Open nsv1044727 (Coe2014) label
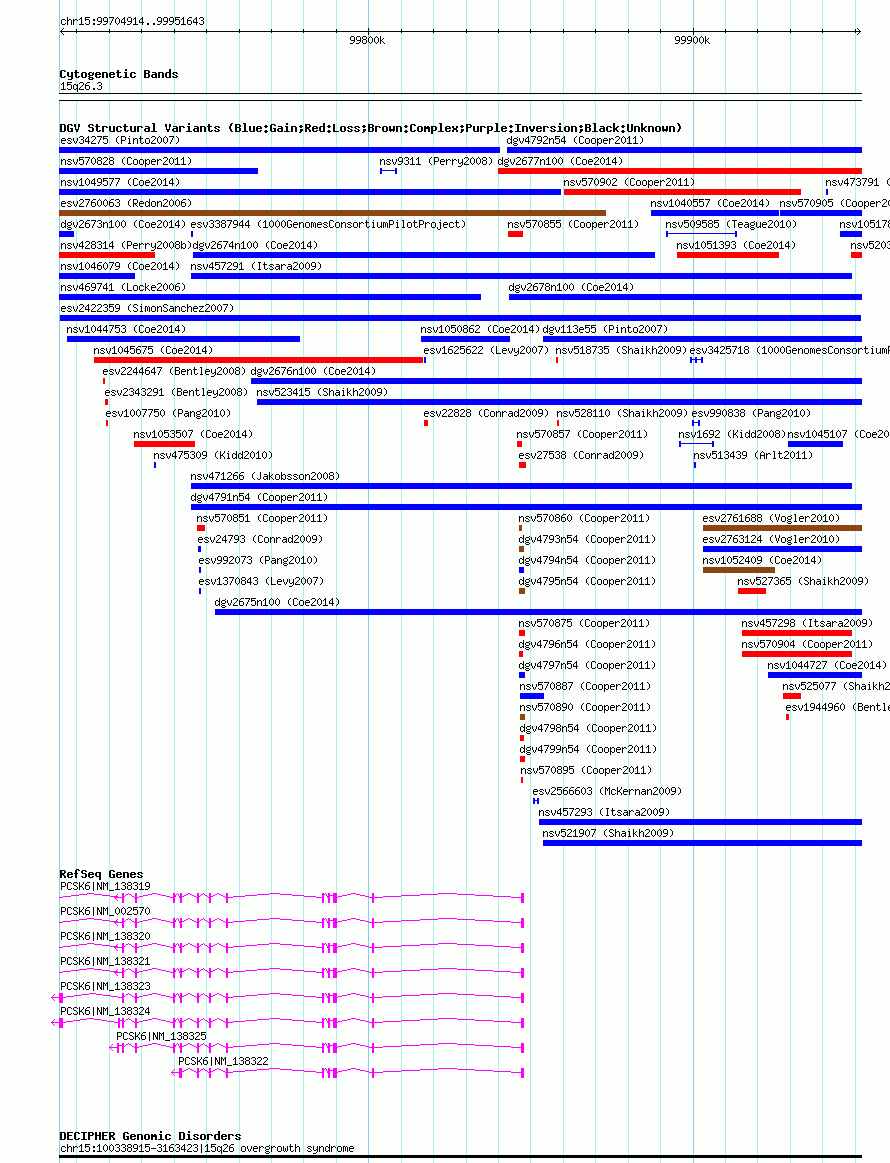 tap(827, 665)
